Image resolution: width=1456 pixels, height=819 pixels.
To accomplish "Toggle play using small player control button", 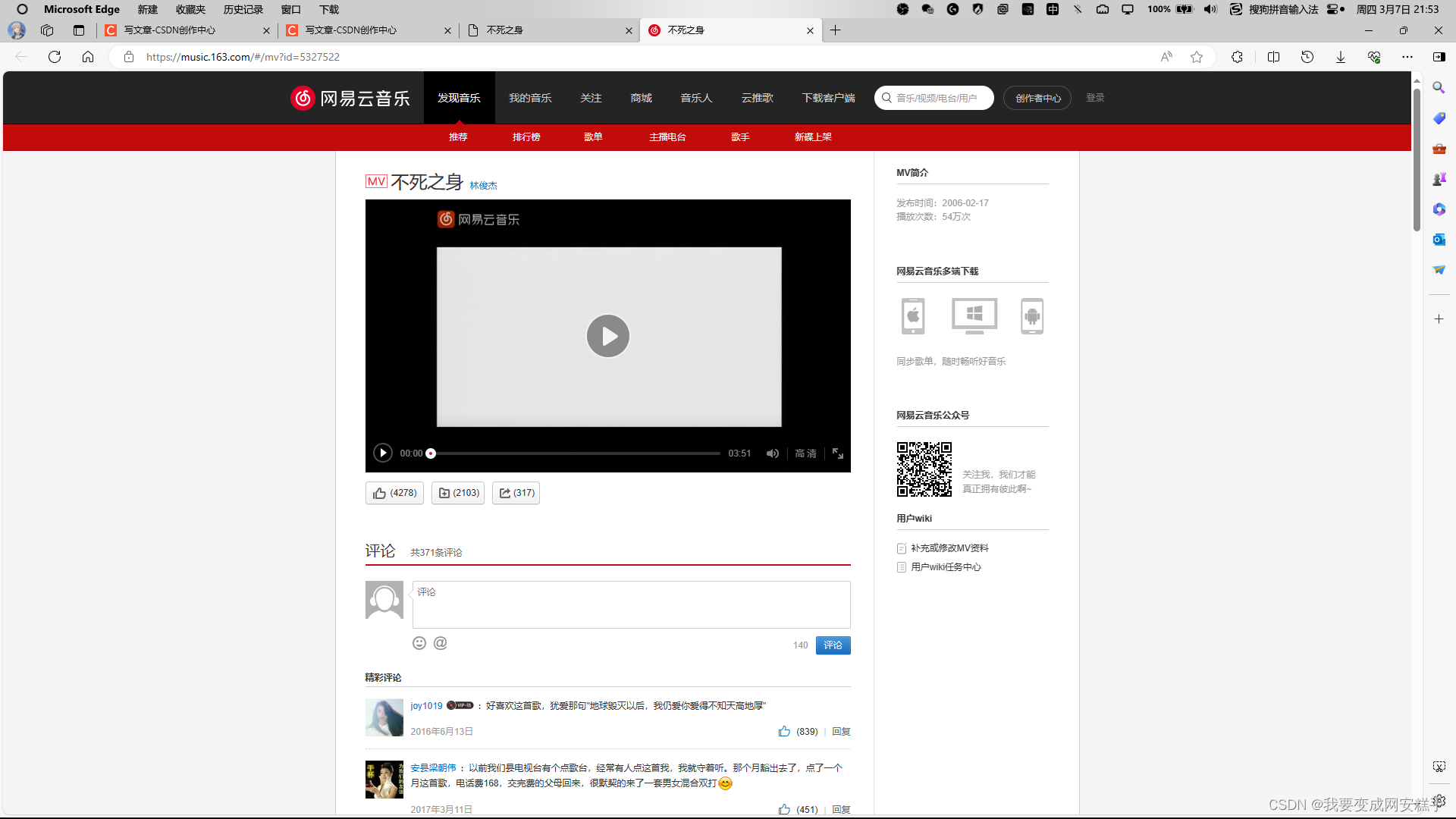I will (x=383, y=453).
